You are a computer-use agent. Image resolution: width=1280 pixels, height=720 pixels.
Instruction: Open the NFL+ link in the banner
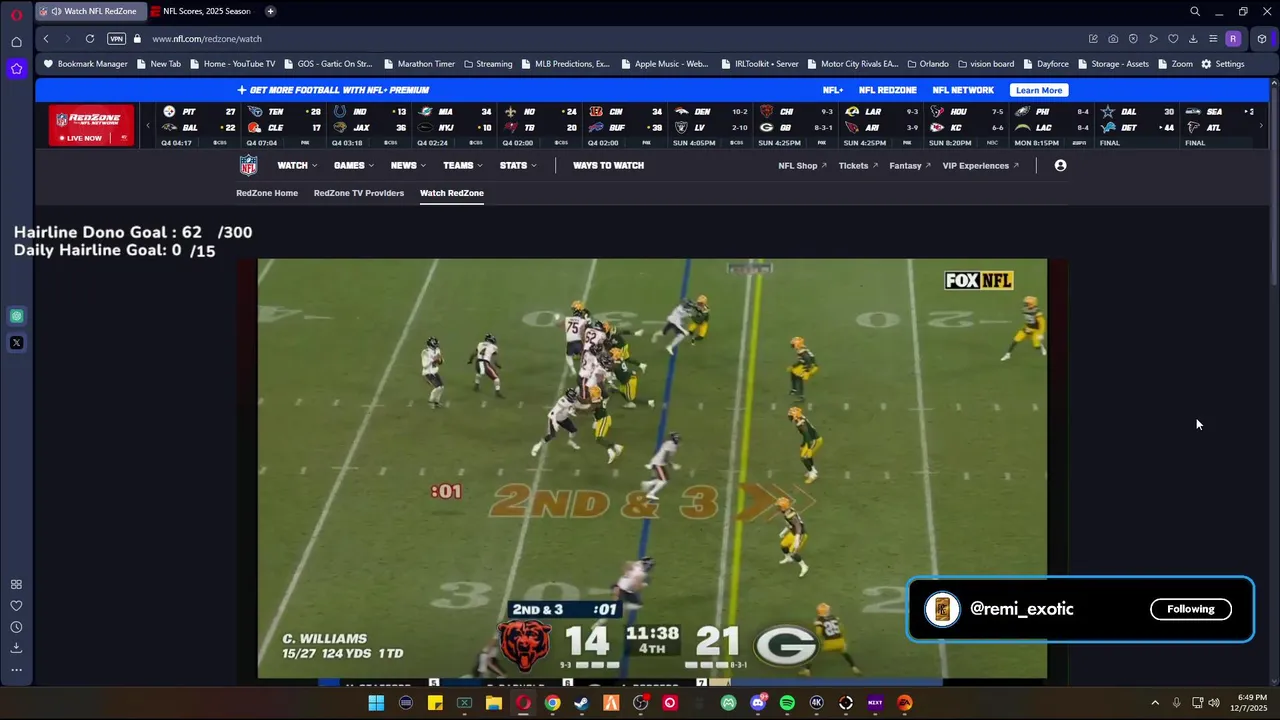click(x=833, y=90)
